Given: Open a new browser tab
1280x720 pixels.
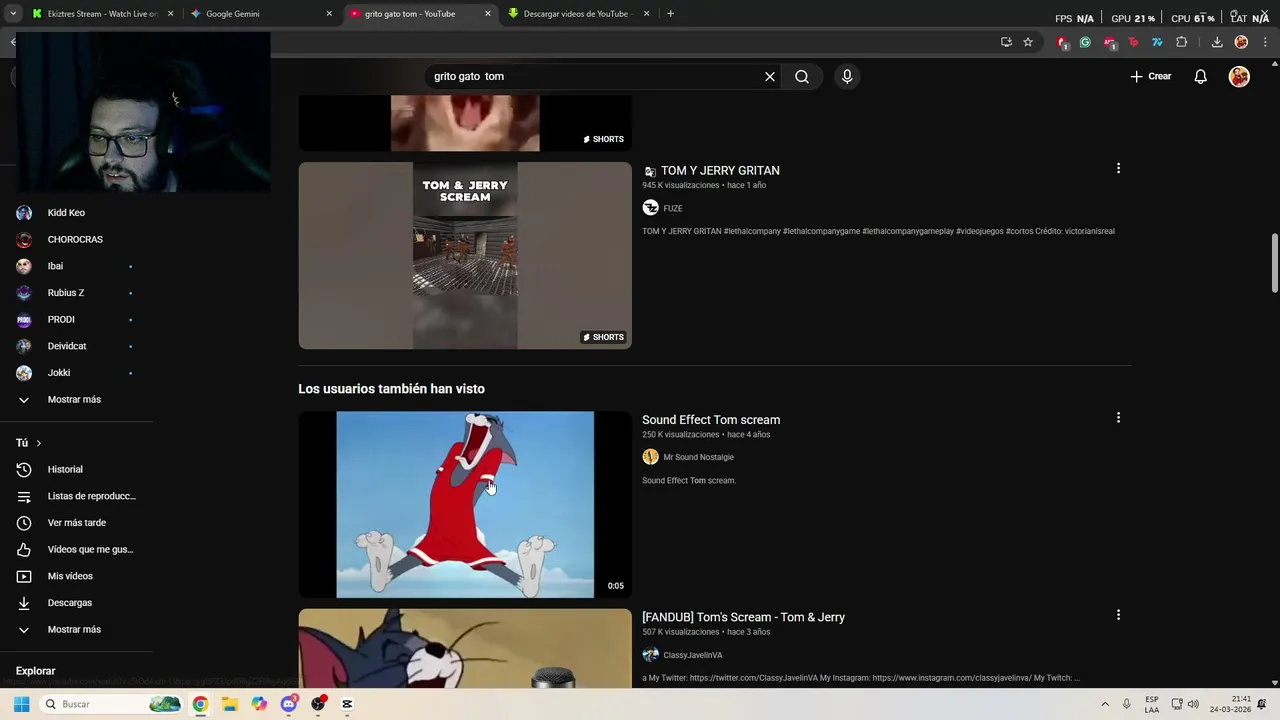Looking at the screenshot, I should (670, 14).
